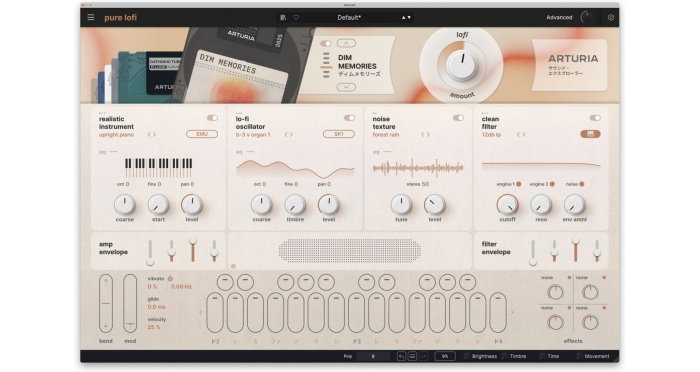Open the realistic instrument eq section
Viewport: 700px width, 372px height.
pyautogui.click(x=108, y=152)
